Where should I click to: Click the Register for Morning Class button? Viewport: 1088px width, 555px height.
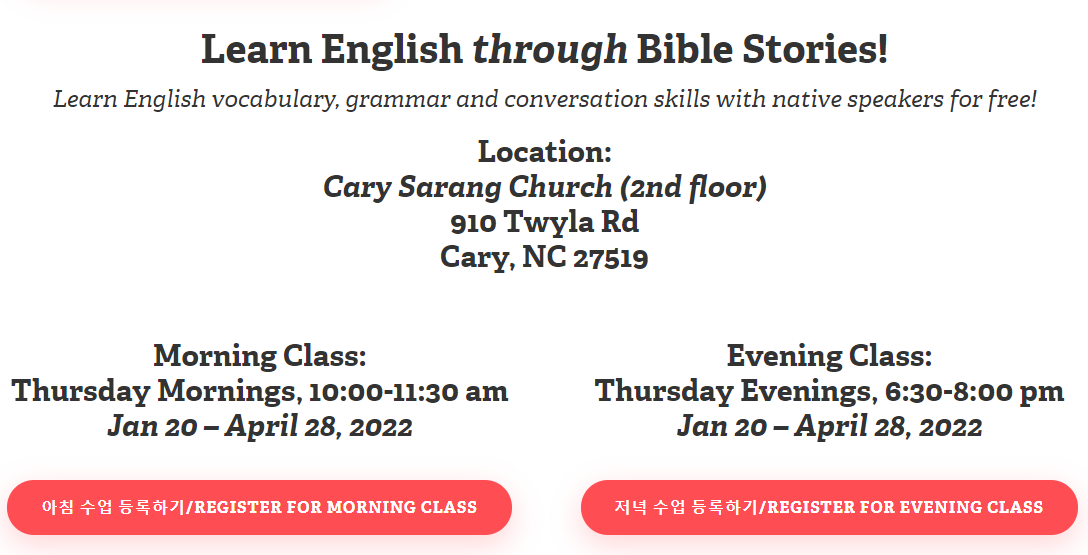(x=259, y=507)
